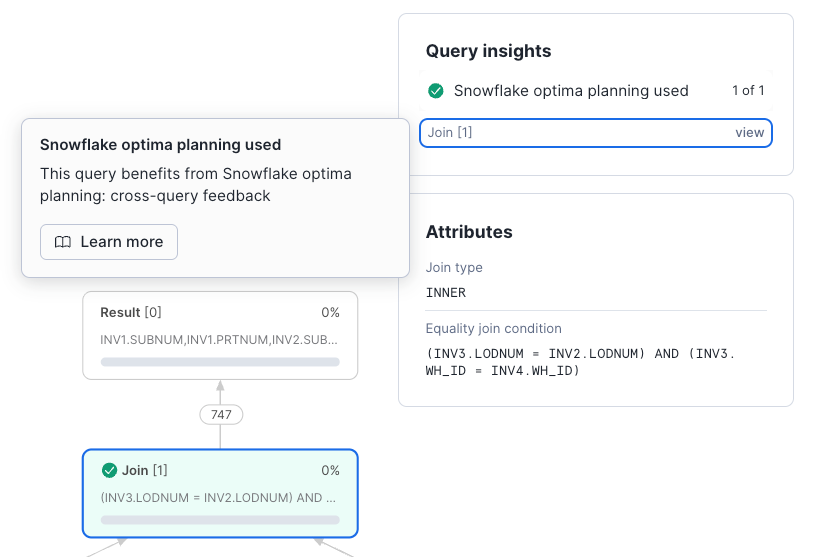This screenshot has width=819, height=557.
Task: Click the equality join condition expression text
Action: pos(580,362)
